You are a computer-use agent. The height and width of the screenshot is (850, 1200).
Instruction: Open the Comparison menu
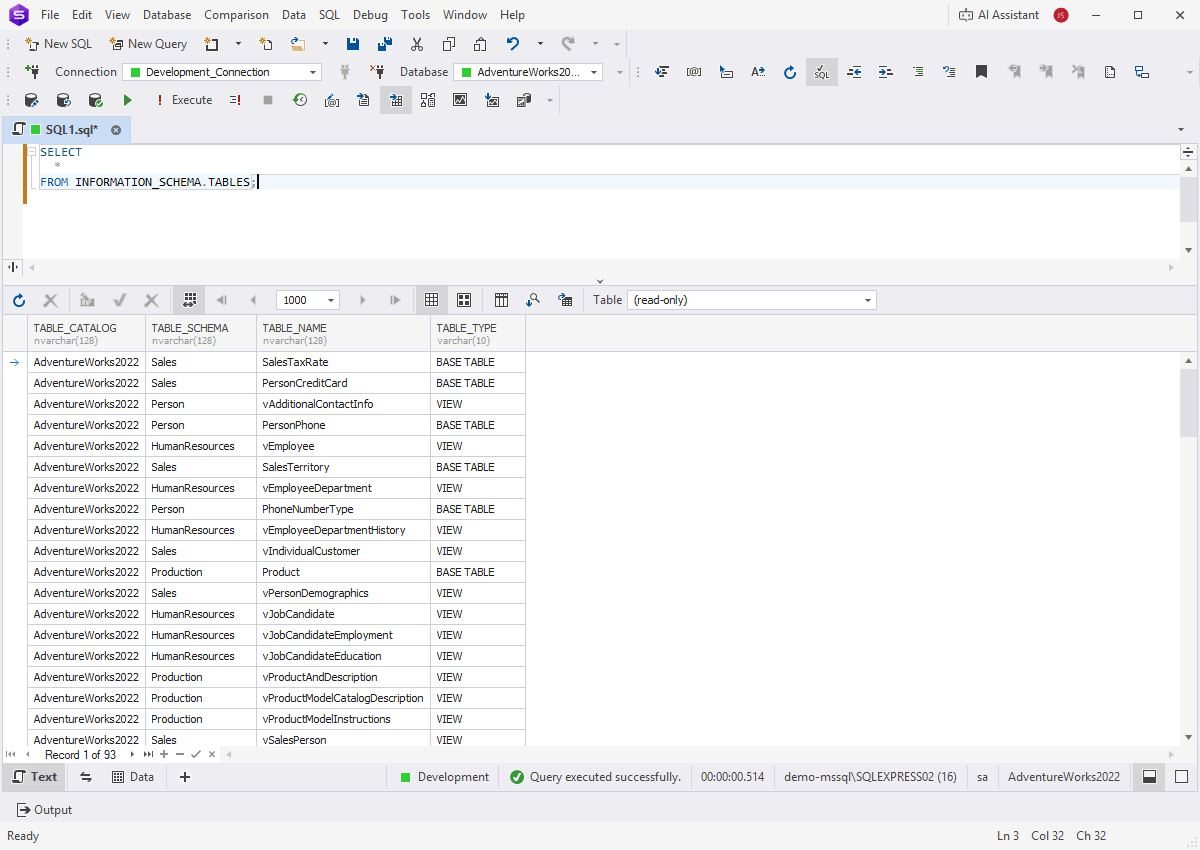pos(236,15)
